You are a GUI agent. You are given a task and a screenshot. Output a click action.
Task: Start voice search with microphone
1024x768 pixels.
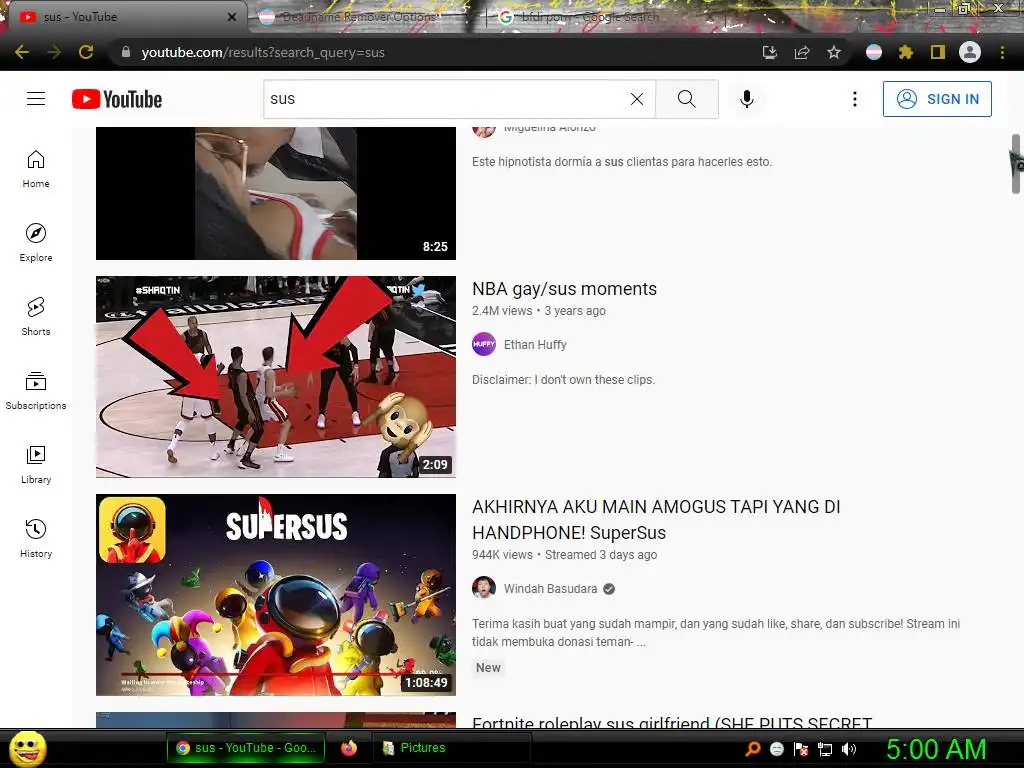coord(747,99)
